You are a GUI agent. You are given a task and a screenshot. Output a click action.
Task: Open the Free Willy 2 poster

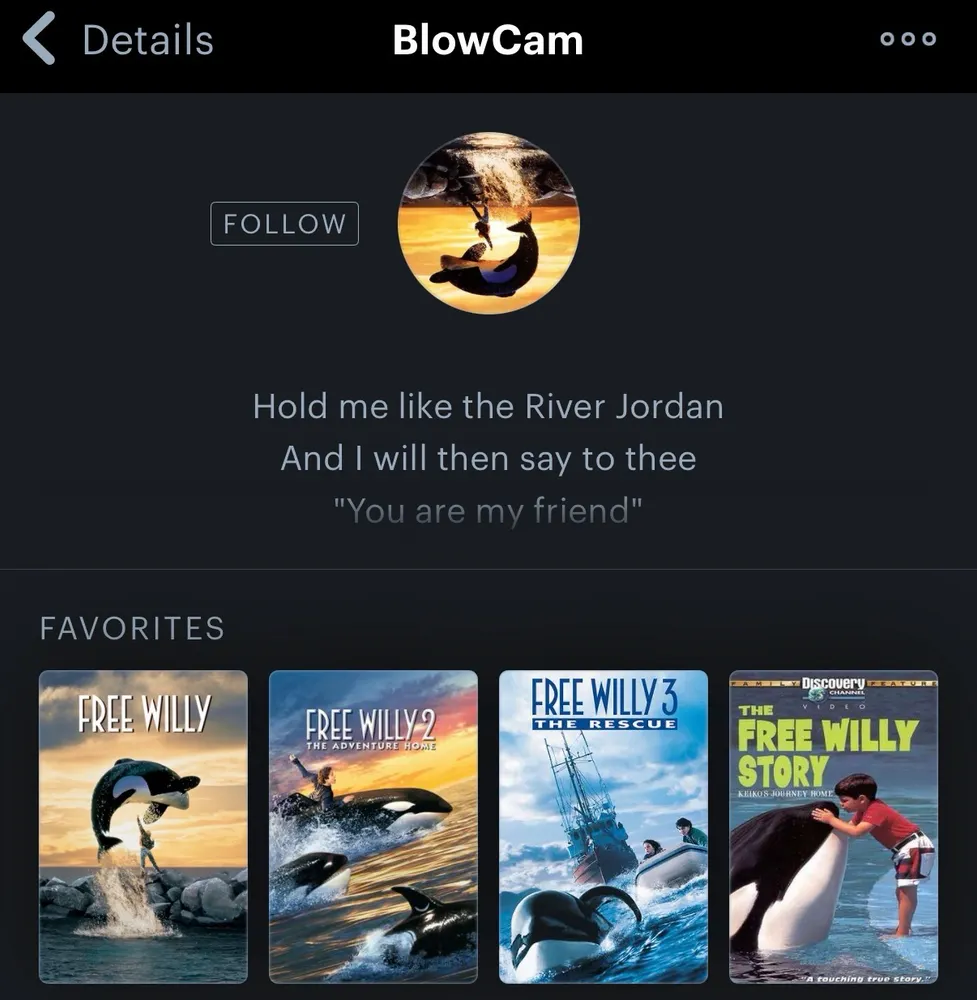374,827
